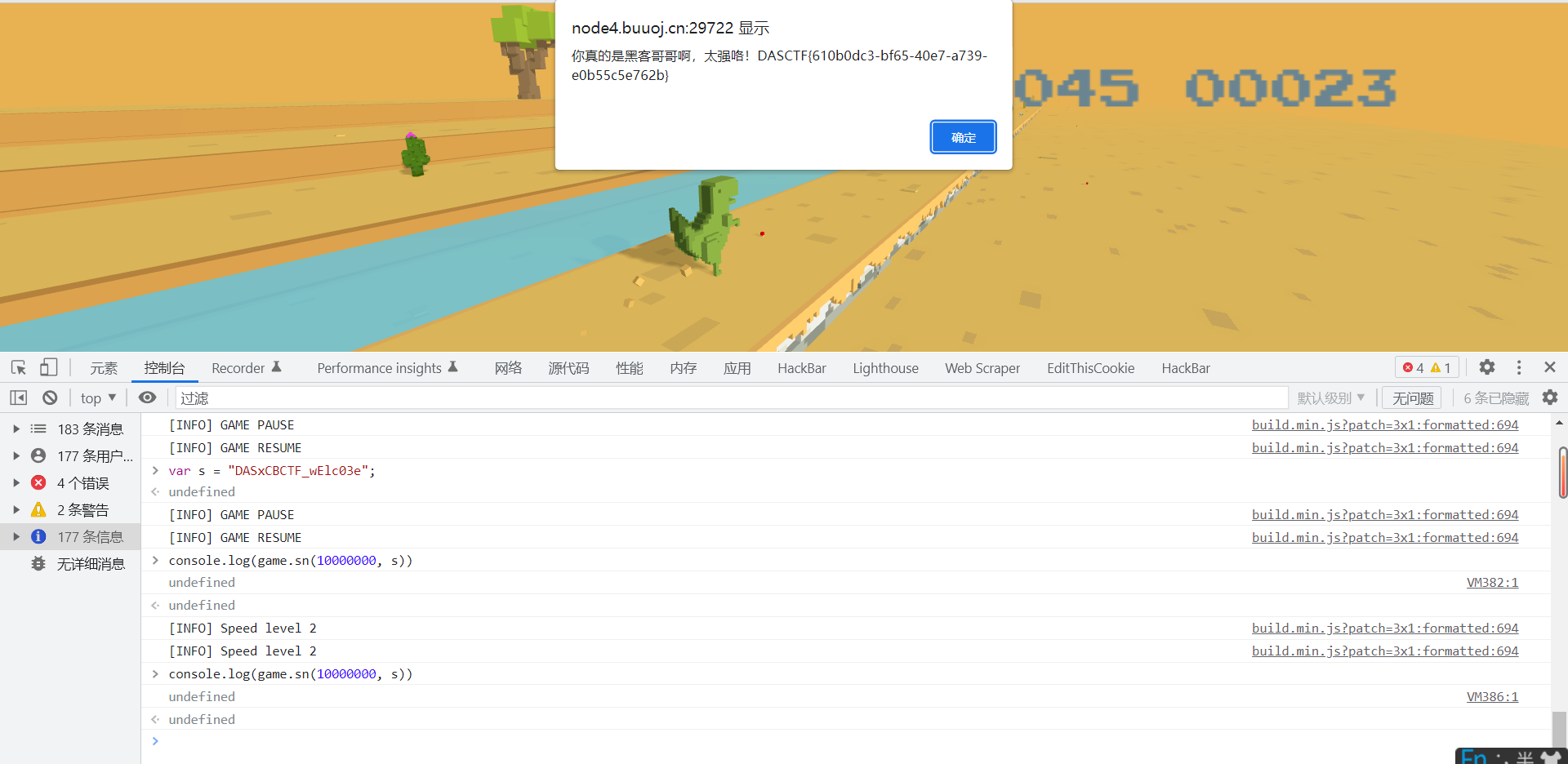Close the DevTools panel
Viewport: 1568px width, 764px height.
click(1550, 367)
